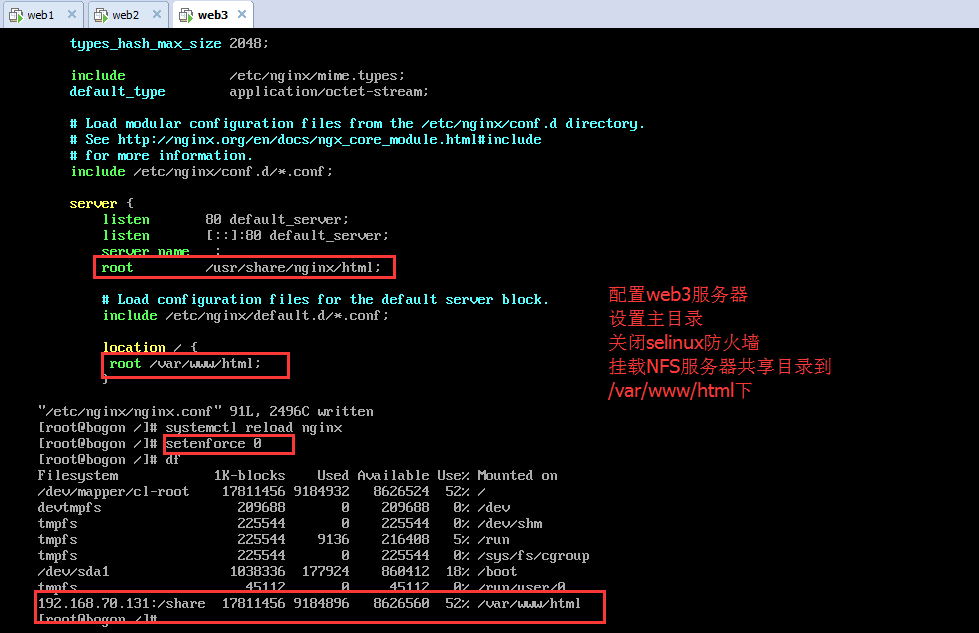Click the 'Mounted on' column header
Screen dimensions: 979x633
click(x=517, y=476)
